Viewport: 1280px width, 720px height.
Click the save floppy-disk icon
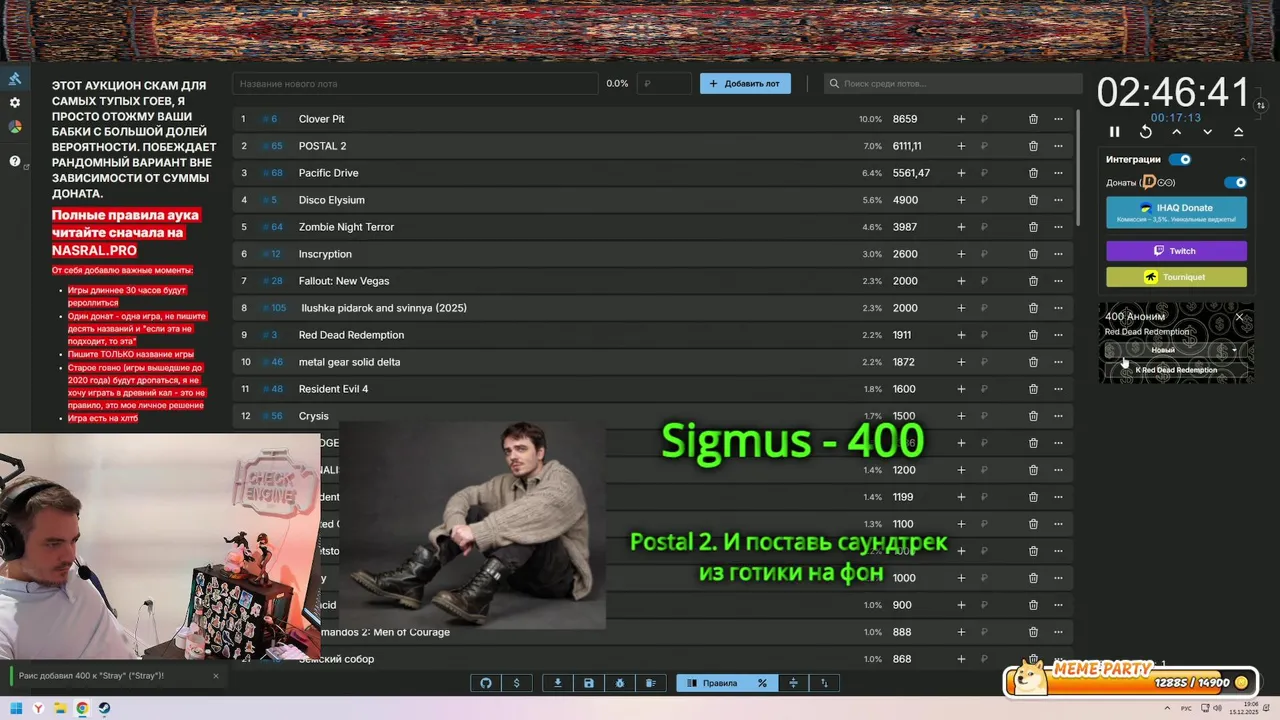click(589, 683)
